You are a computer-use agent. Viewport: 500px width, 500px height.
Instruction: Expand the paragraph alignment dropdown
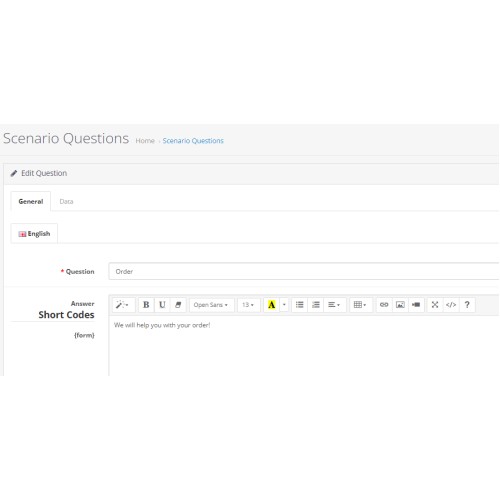point(334,305)
